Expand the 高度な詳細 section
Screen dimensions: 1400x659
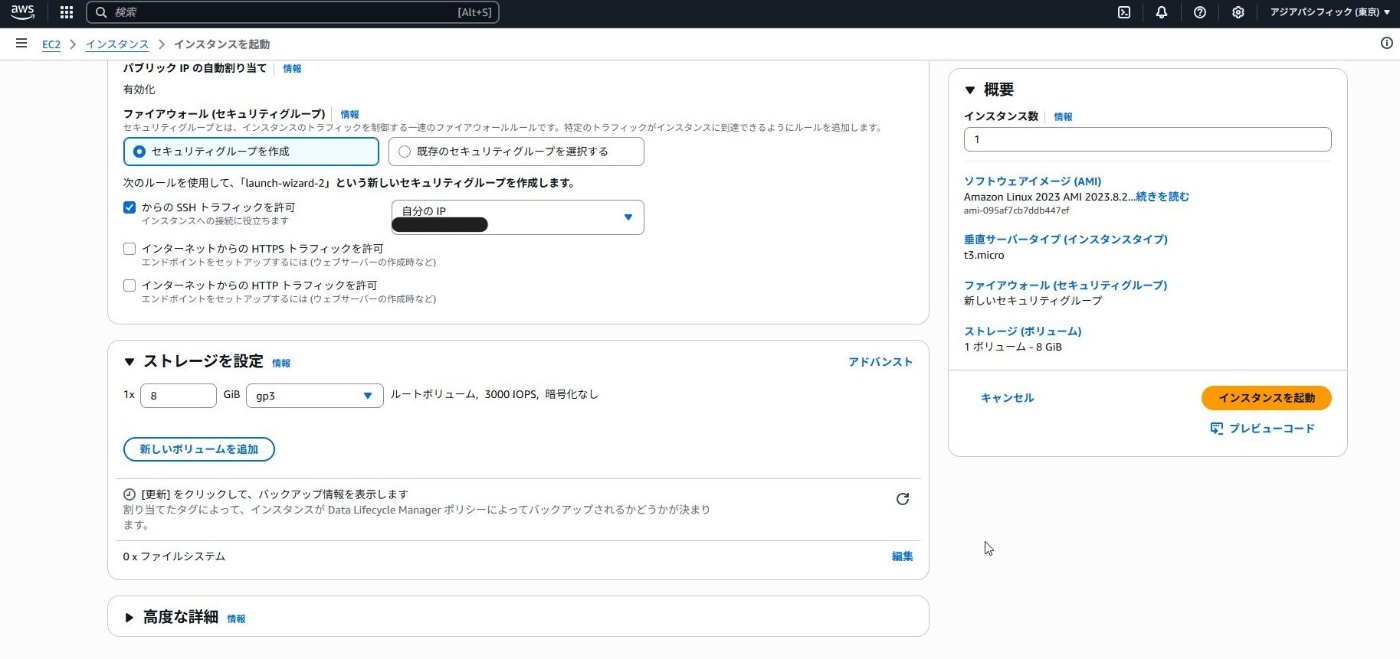pos(129,618)
